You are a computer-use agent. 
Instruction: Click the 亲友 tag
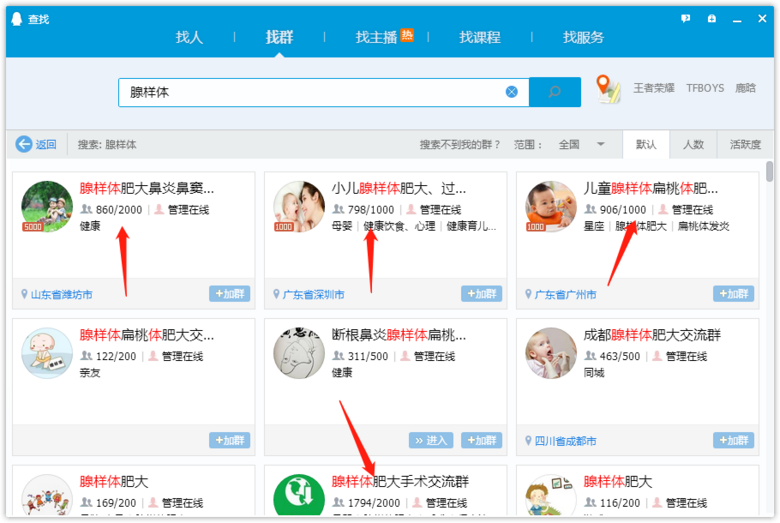(90, 372)
